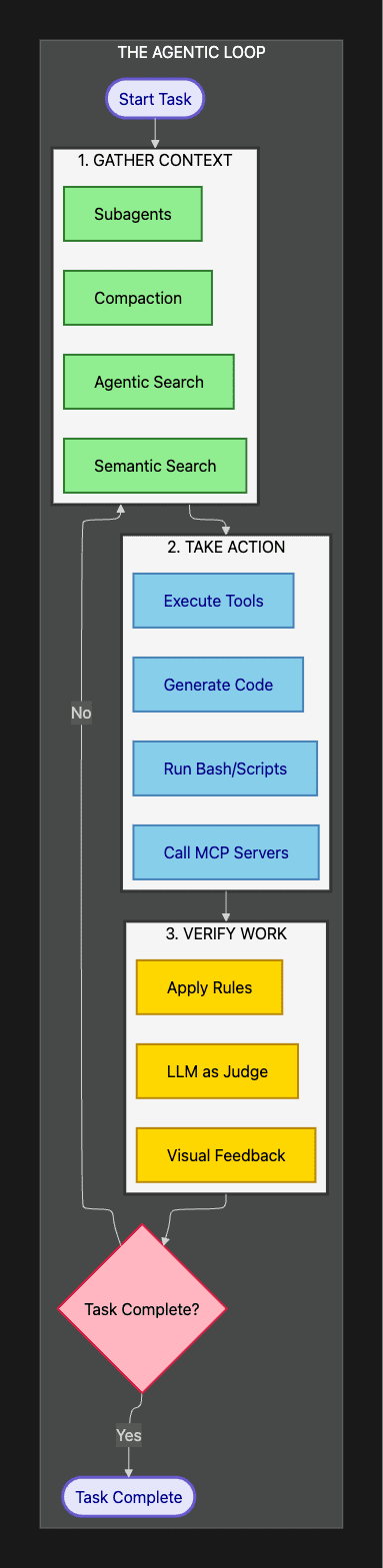Click the No edge label
The image size is (383, 1568).
click(x=81, y=713)
